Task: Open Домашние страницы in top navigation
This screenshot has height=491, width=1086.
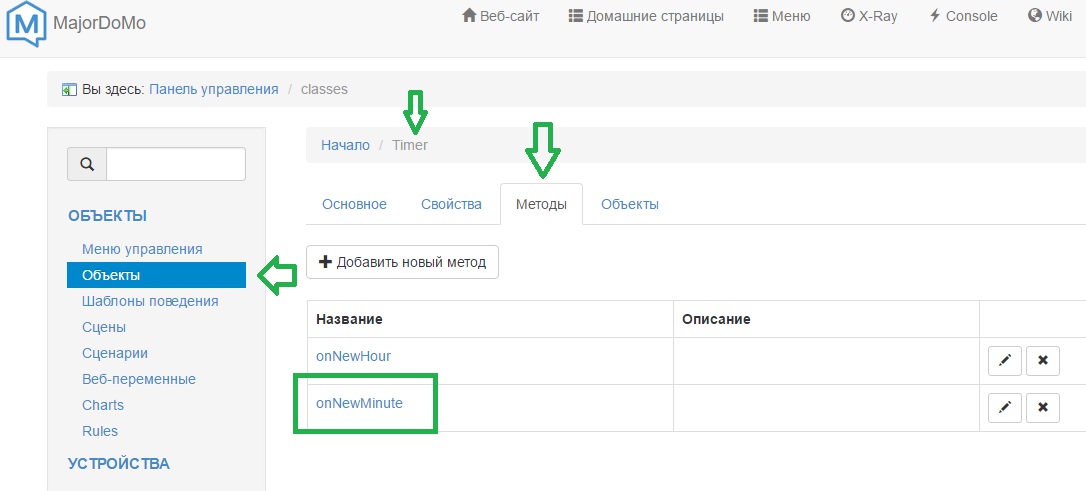Action: [646, 16]
